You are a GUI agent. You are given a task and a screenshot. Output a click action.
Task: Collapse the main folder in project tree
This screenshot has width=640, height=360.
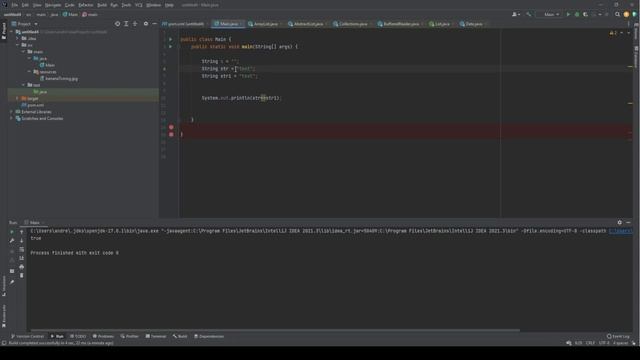tap(24, 52)
